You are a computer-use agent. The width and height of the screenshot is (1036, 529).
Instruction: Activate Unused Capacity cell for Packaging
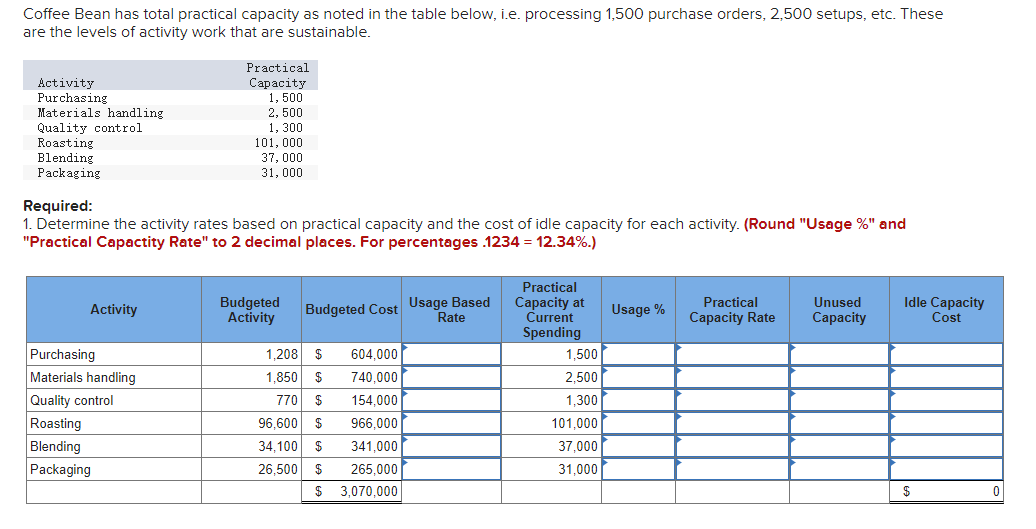839,470
